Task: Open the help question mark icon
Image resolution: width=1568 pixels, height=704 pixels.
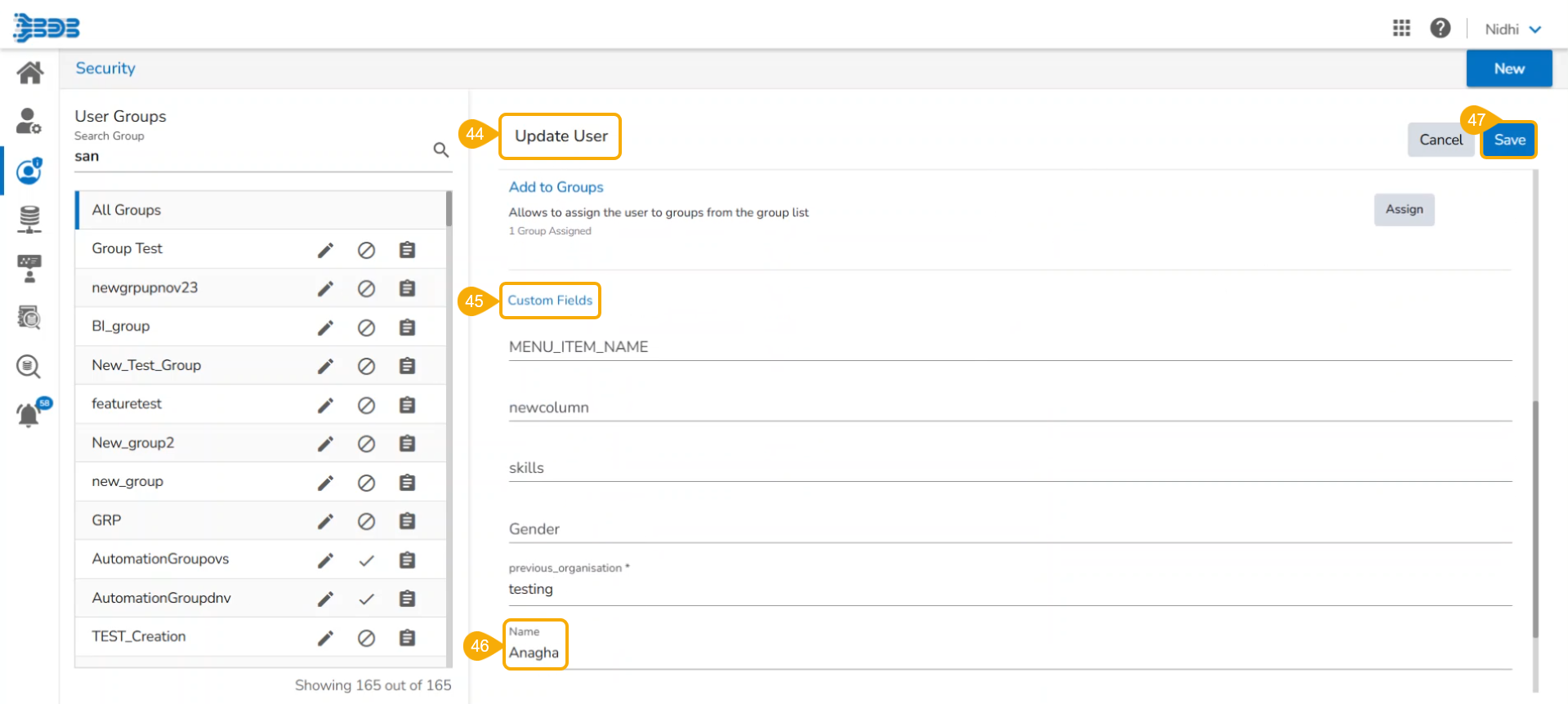Action: pos(1440,29)
